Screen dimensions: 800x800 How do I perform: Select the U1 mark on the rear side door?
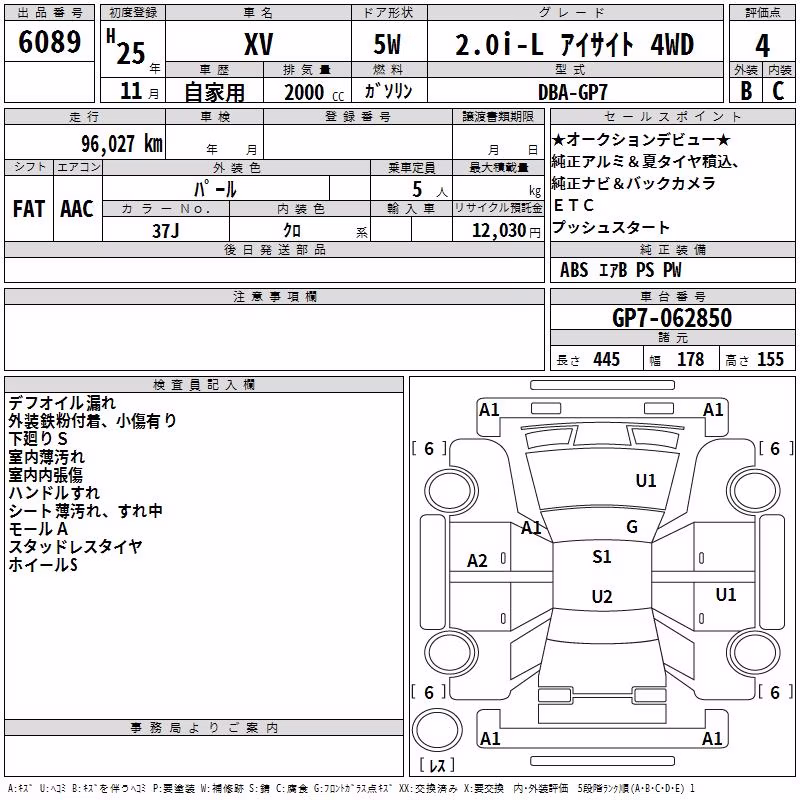click(726, 594)
